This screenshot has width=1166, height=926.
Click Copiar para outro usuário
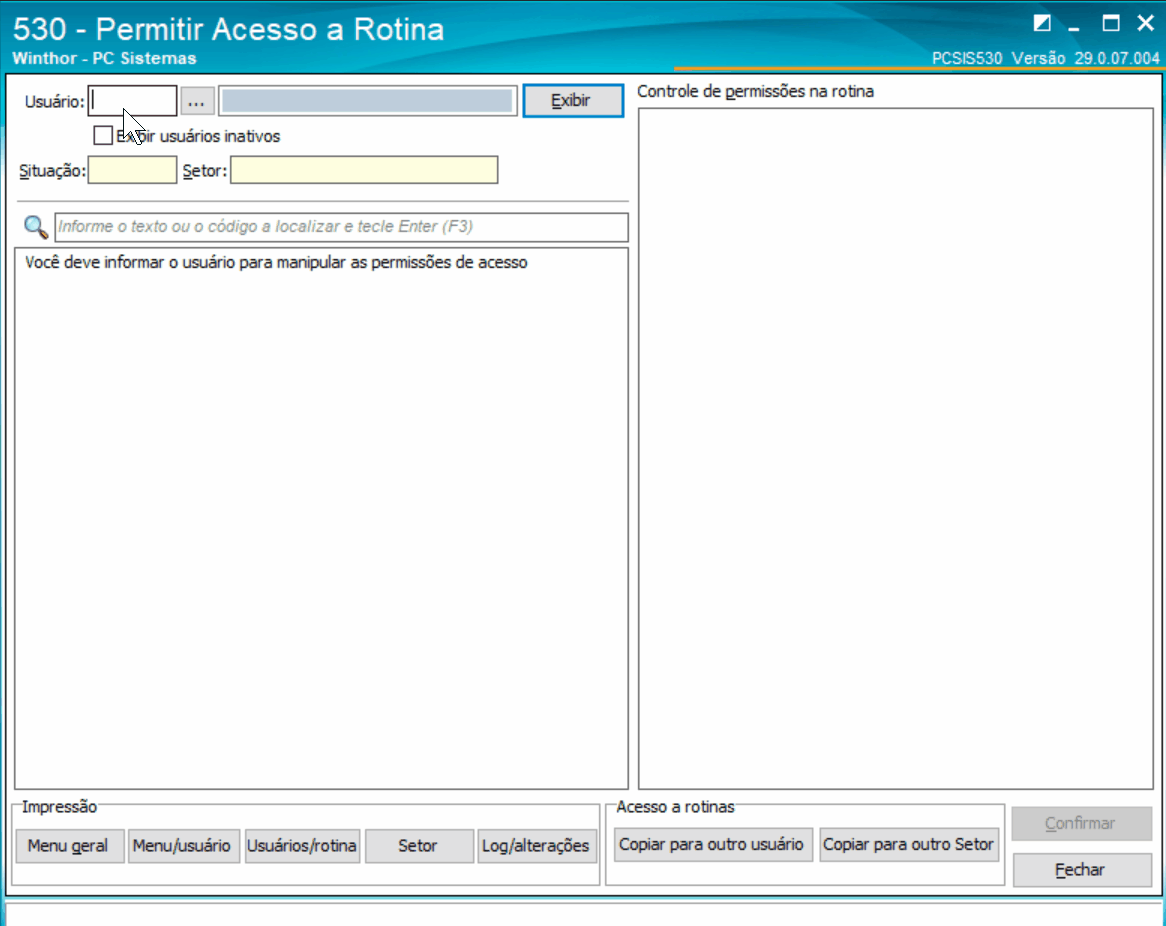712,845
